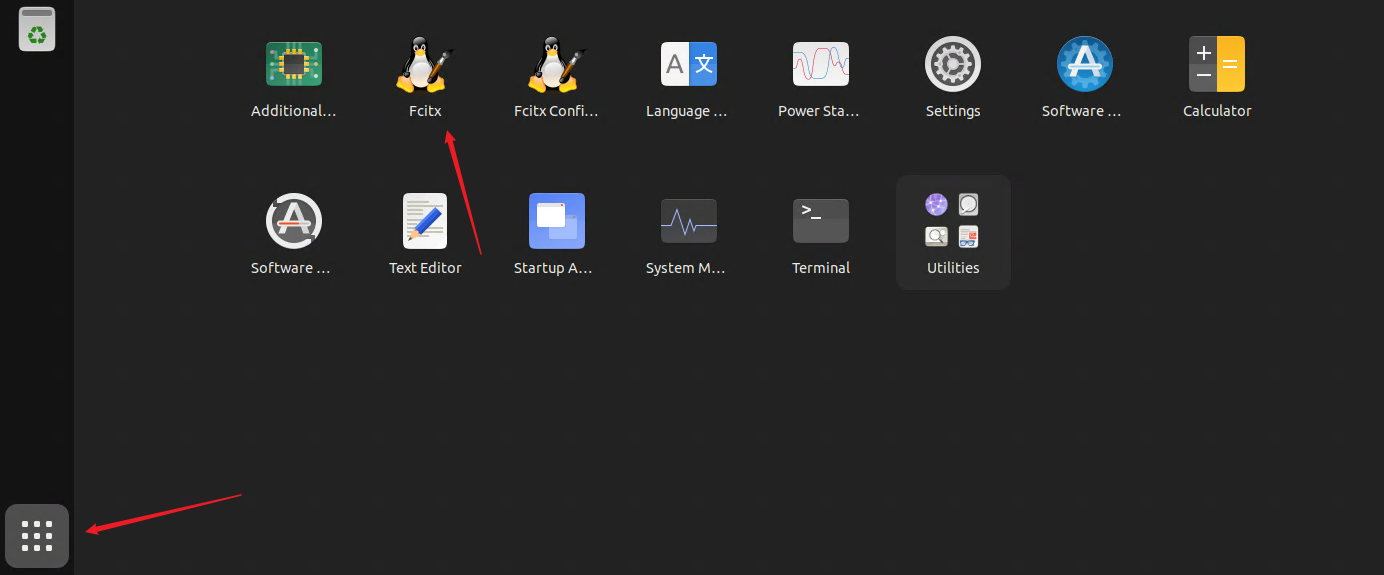Open the Terminal app

pos(821,221)
